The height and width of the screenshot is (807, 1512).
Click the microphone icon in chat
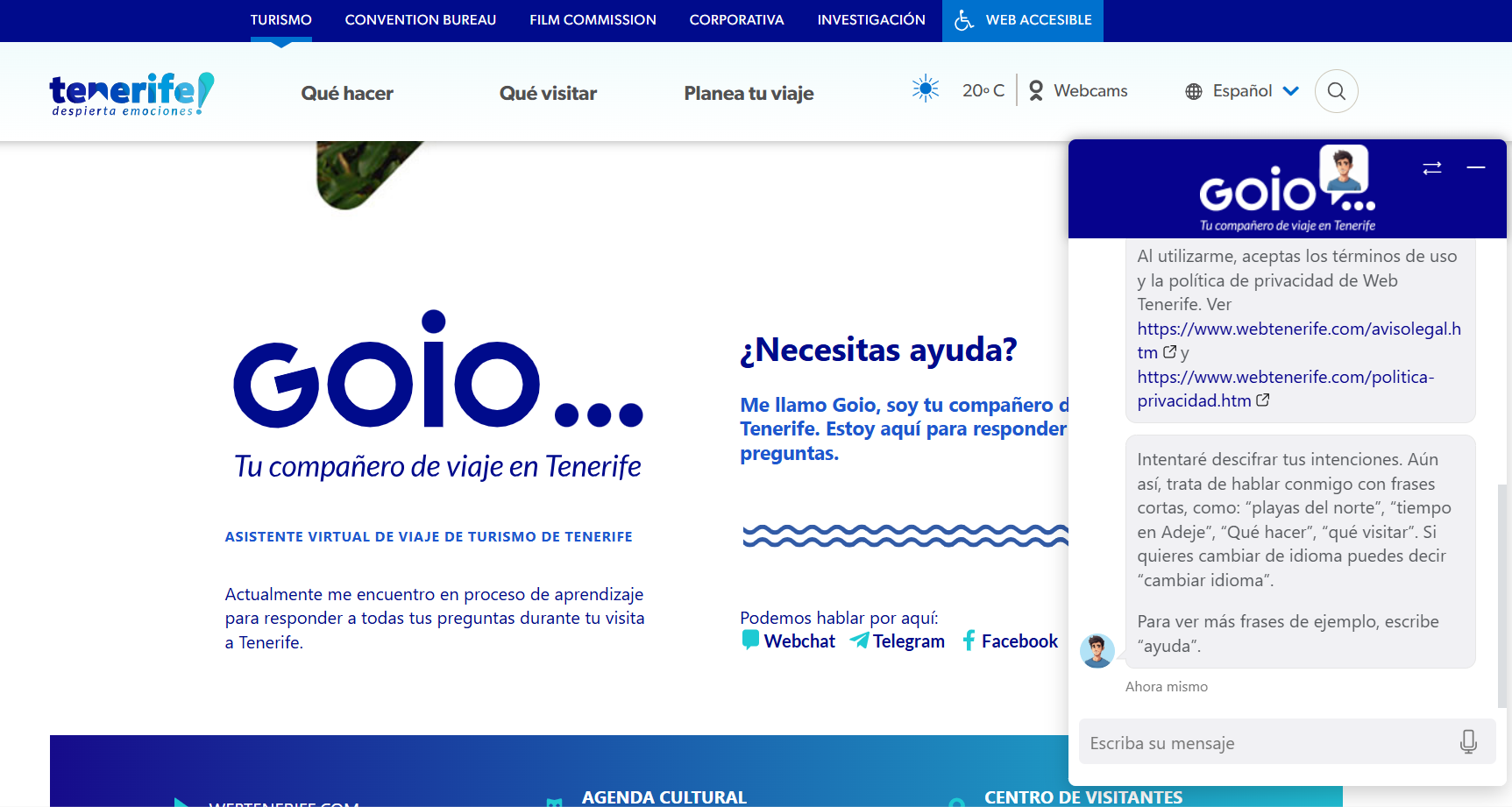[1468, 742]
